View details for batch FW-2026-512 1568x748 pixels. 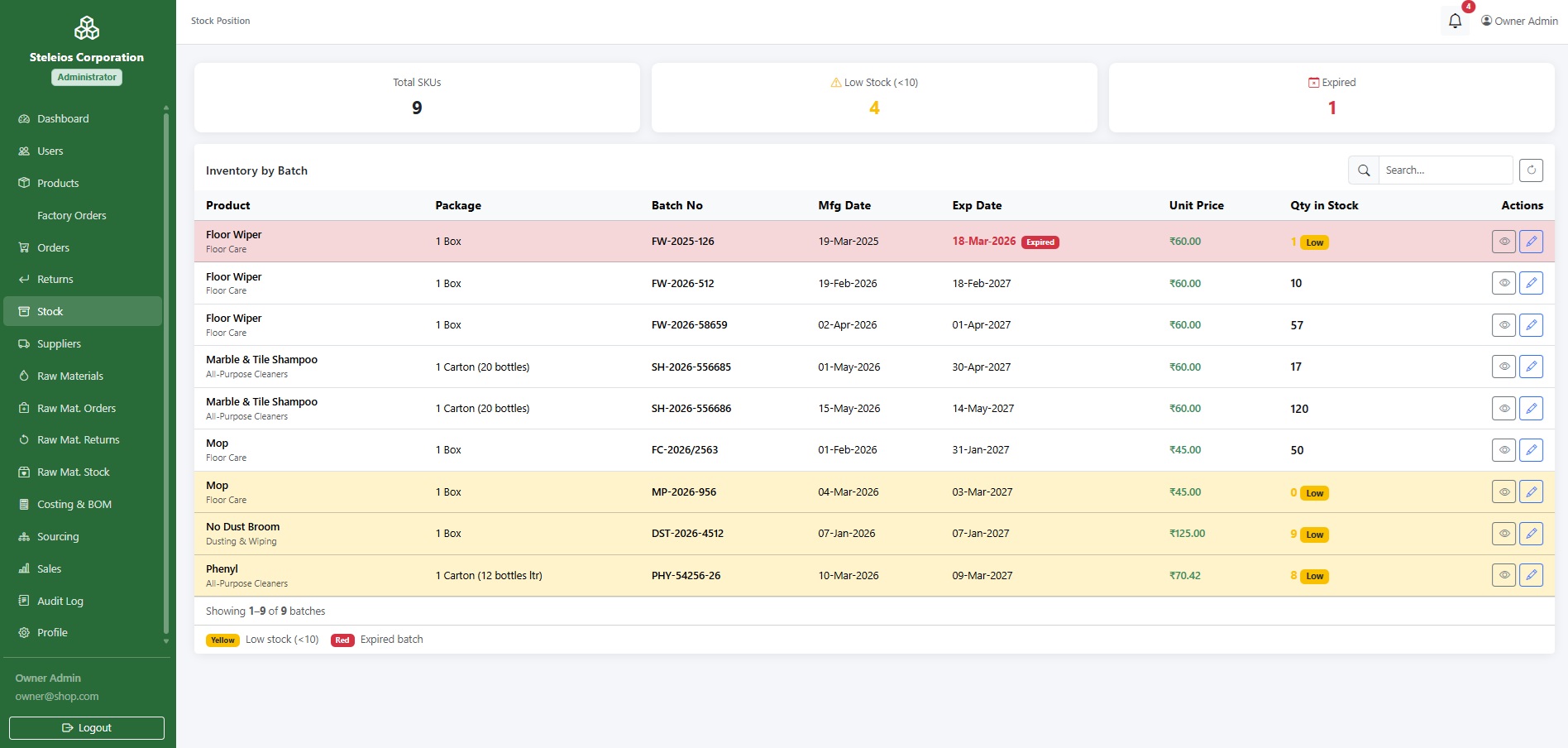click(1503, 283)
